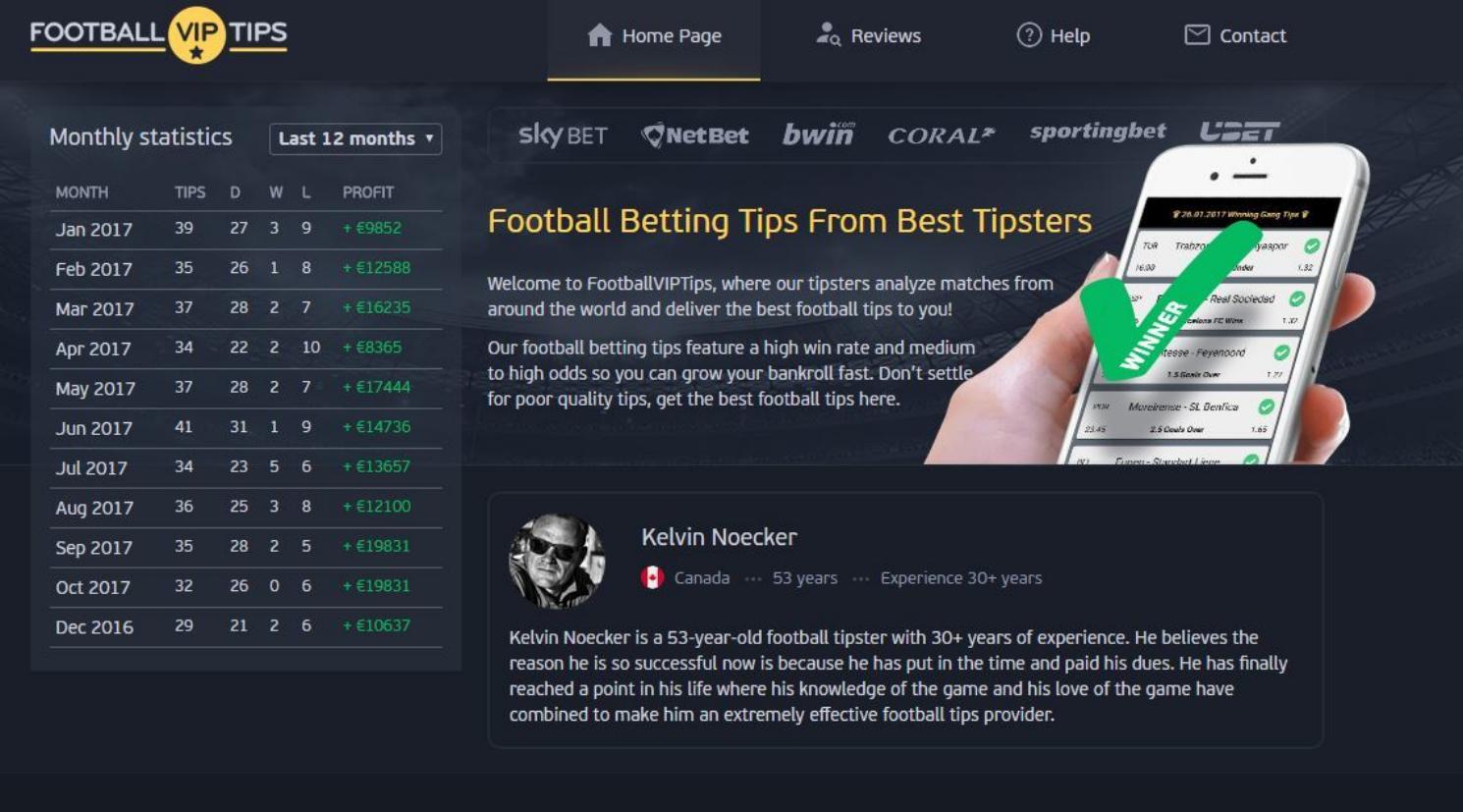Click the envelope icon beside Contact
The height and width of the screenshot is (812, 1463).
coord(1197,35)
